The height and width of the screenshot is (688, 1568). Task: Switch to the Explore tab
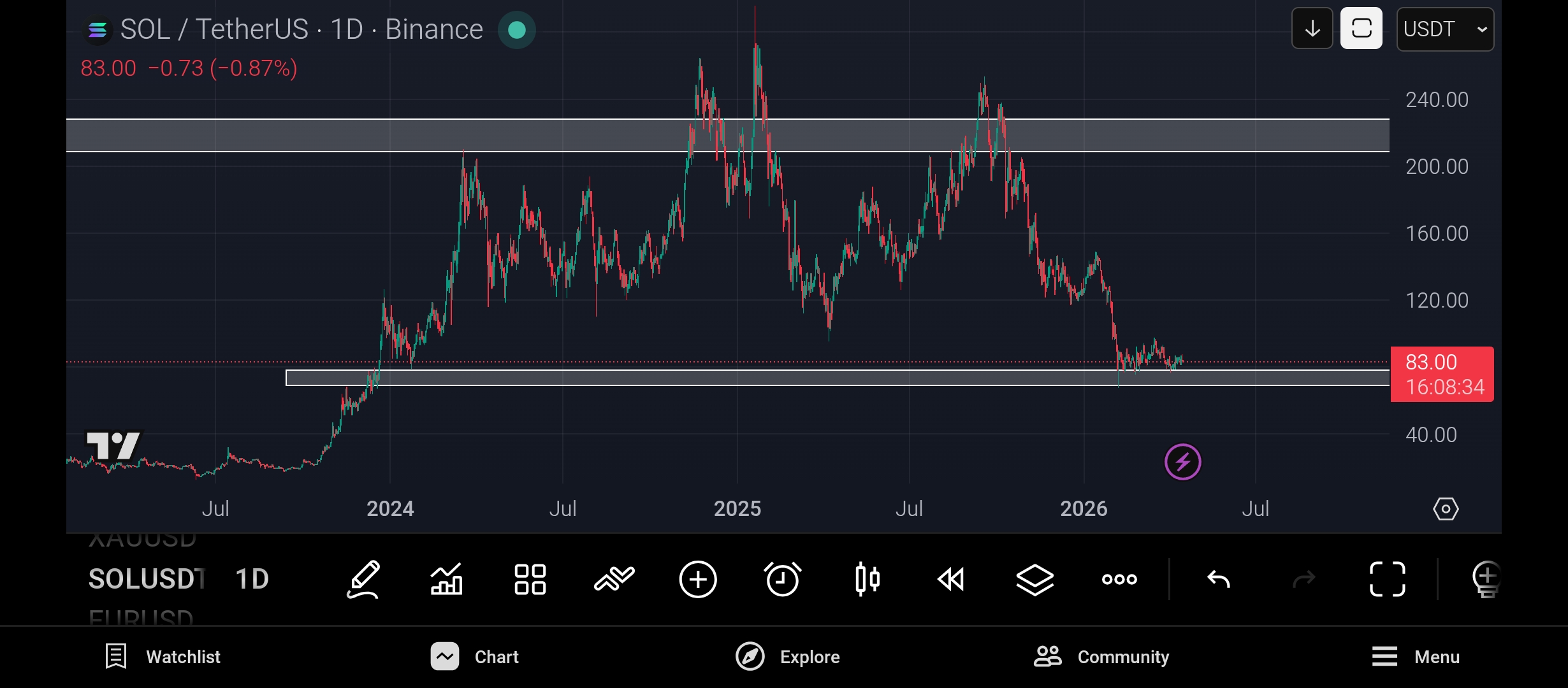coord(788,657)
